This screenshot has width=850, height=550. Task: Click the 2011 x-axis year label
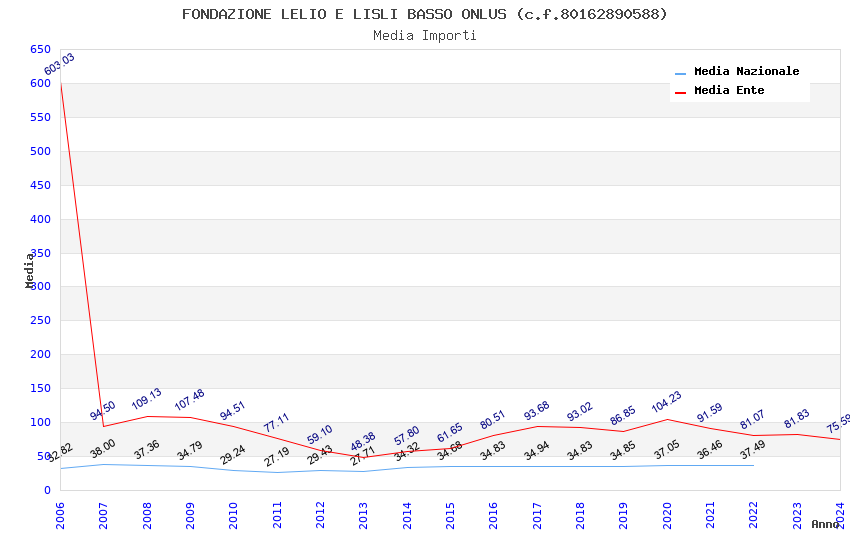pyautogui.click(x=277, y=516)
